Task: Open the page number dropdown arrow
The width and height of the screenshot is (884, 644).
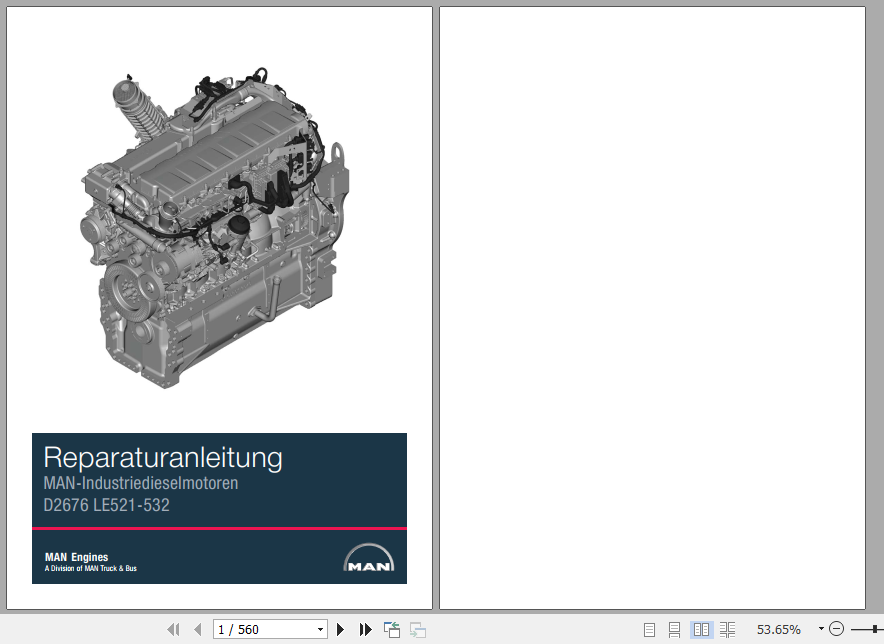Action: click(320, 629)
